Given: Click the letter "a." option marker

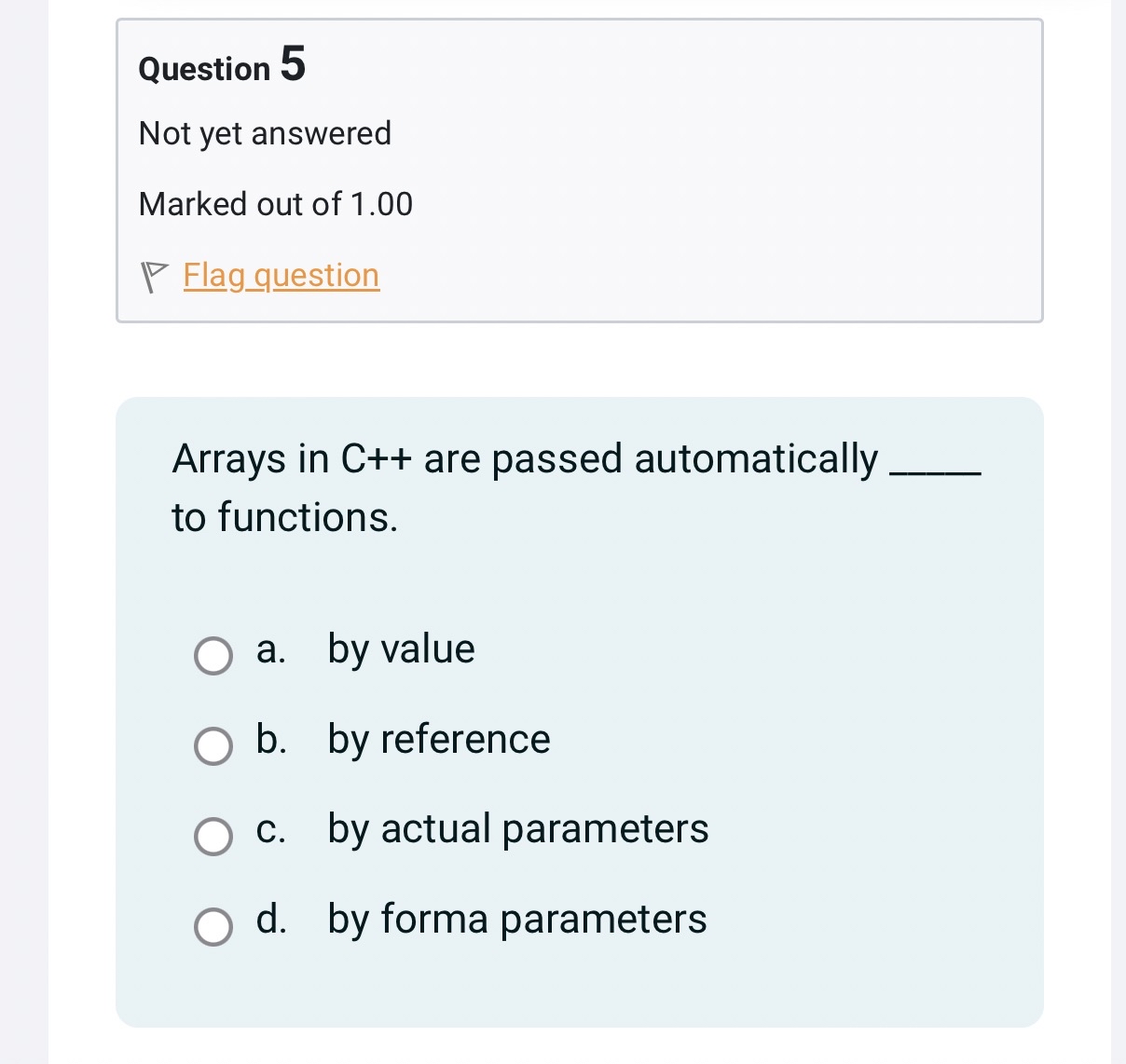Looking at the screenshot, I should click(x=271, y=649).
